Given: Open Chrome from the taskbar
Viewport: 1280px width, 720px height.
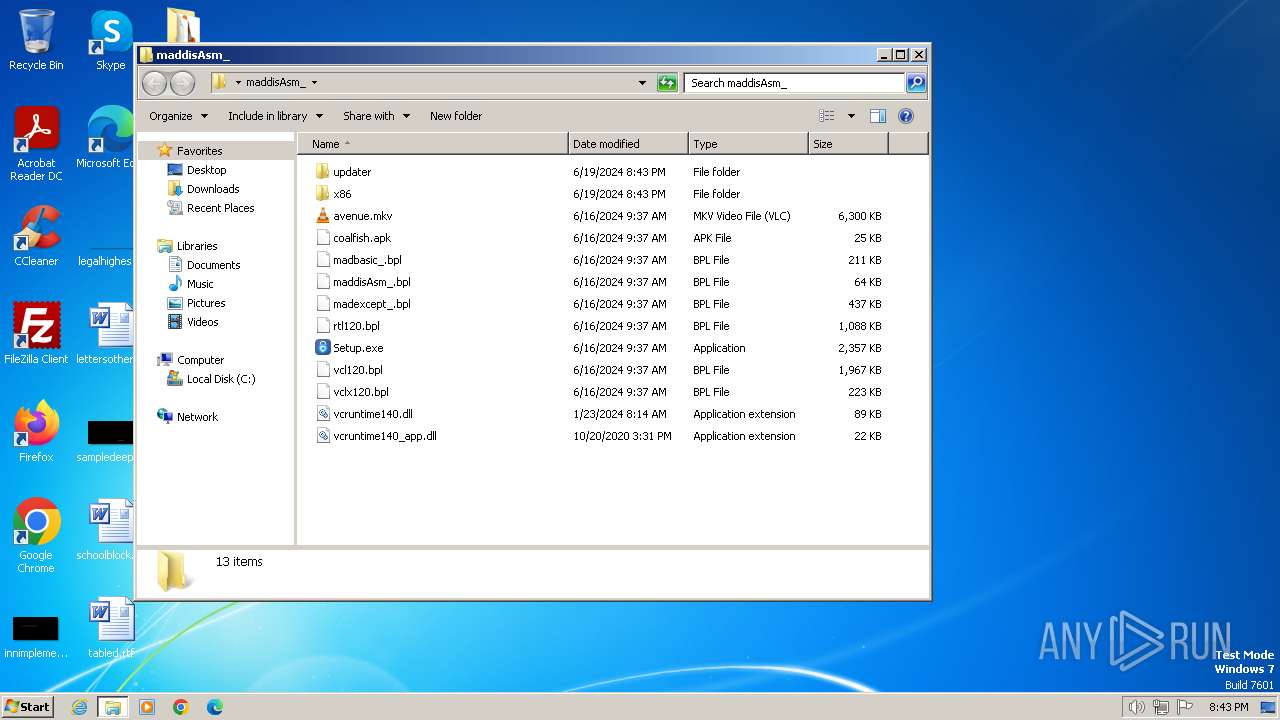Looking at the screenshot, I should point(181,707).
